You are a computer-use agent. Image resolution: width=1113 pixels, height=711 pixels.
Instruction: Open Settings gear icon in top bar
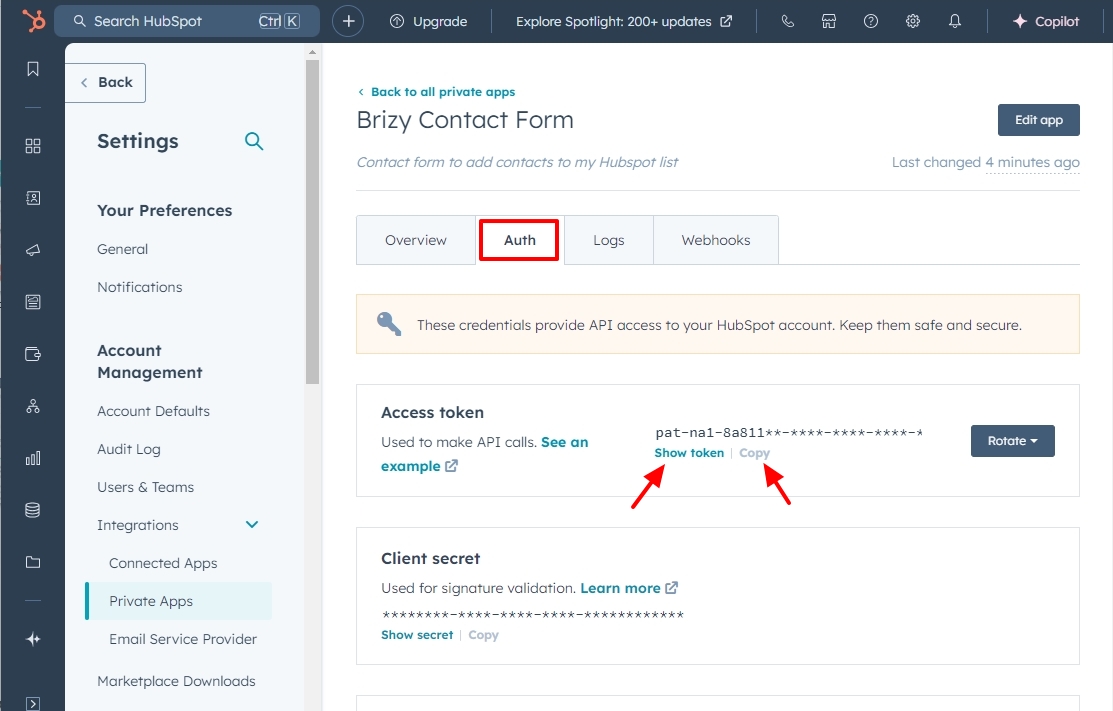point(913,21)
